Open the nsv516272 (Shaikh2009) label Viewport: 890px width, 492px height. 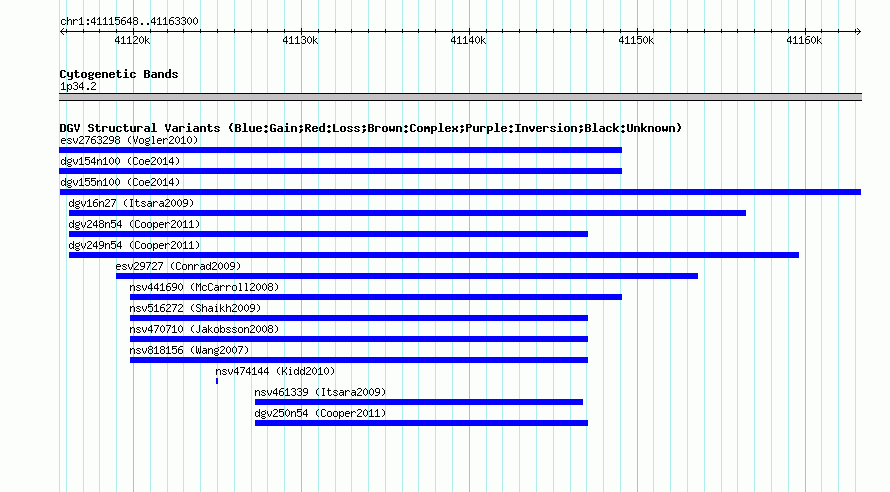[x=195, y=308]
